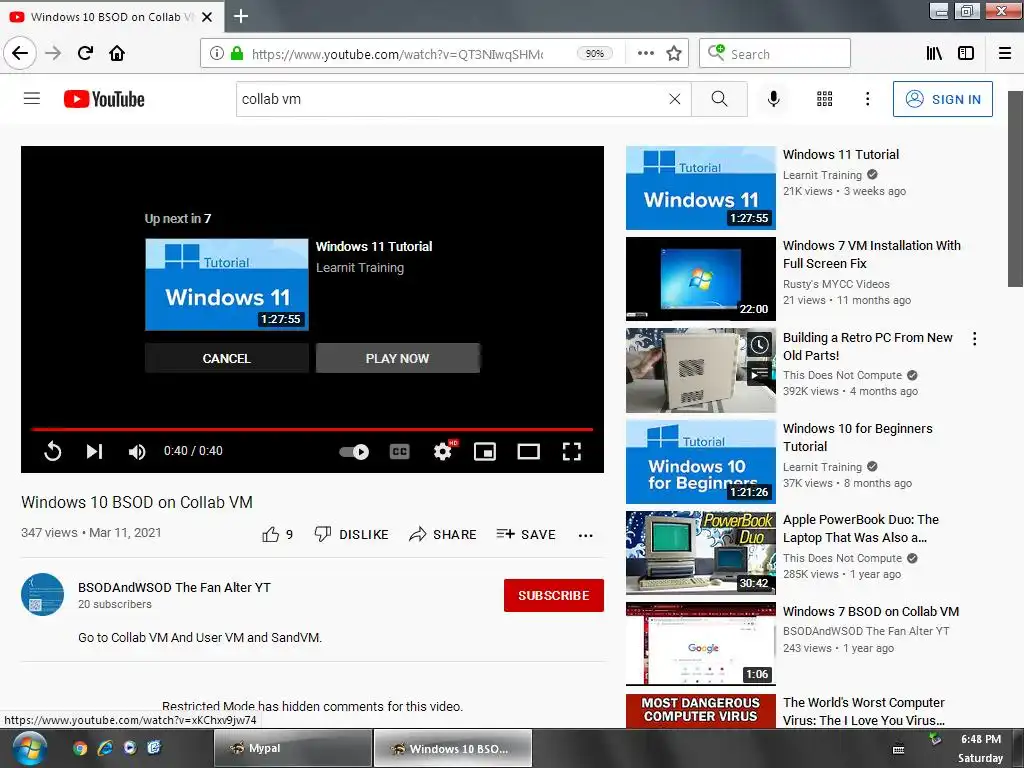Open the browser hamburger menu

(1005, 53)
